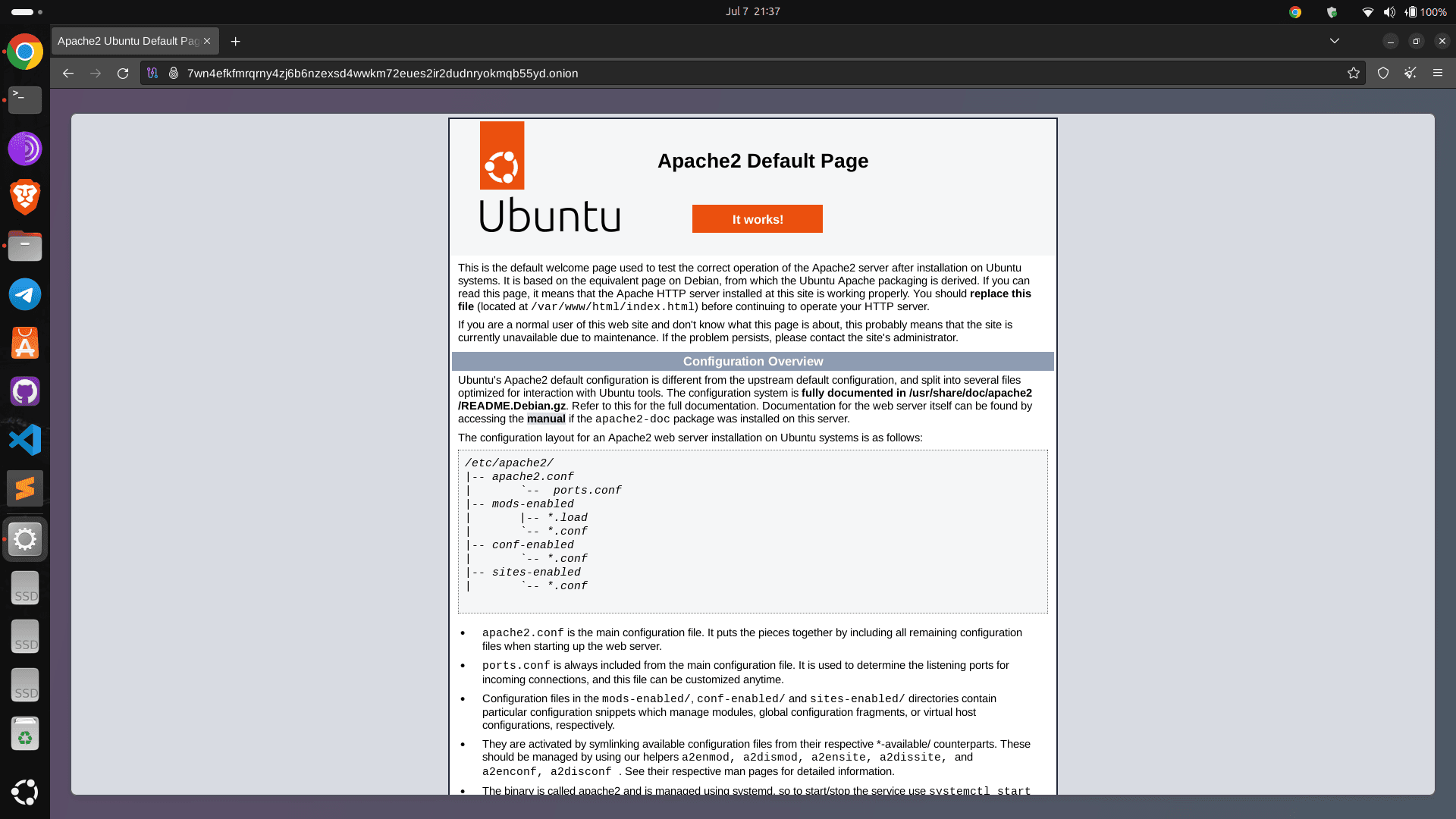The image size is (1456, 819).
Task: Open the Files manager dock icon
Action: click(x=25, y=246)
